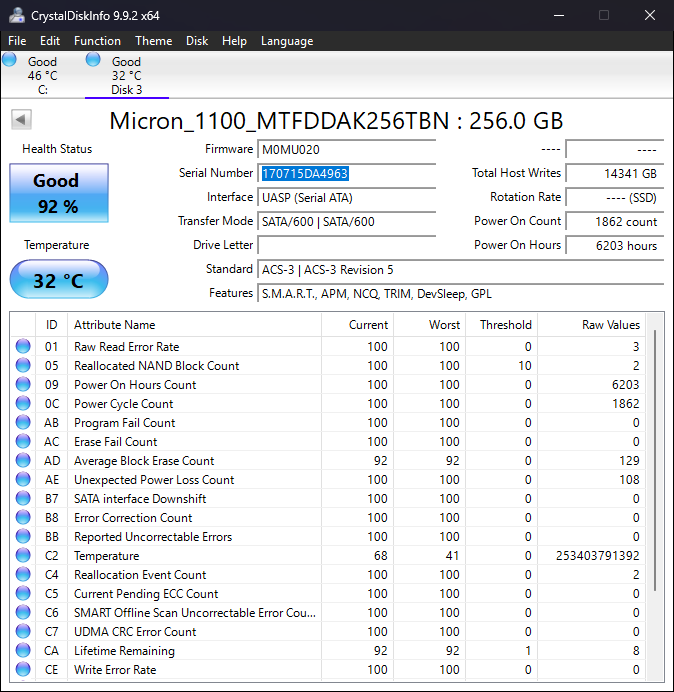The height and width of the screenshot is (692, 674).
Task: Click the Current column header
Action: [x=358, y=325]
